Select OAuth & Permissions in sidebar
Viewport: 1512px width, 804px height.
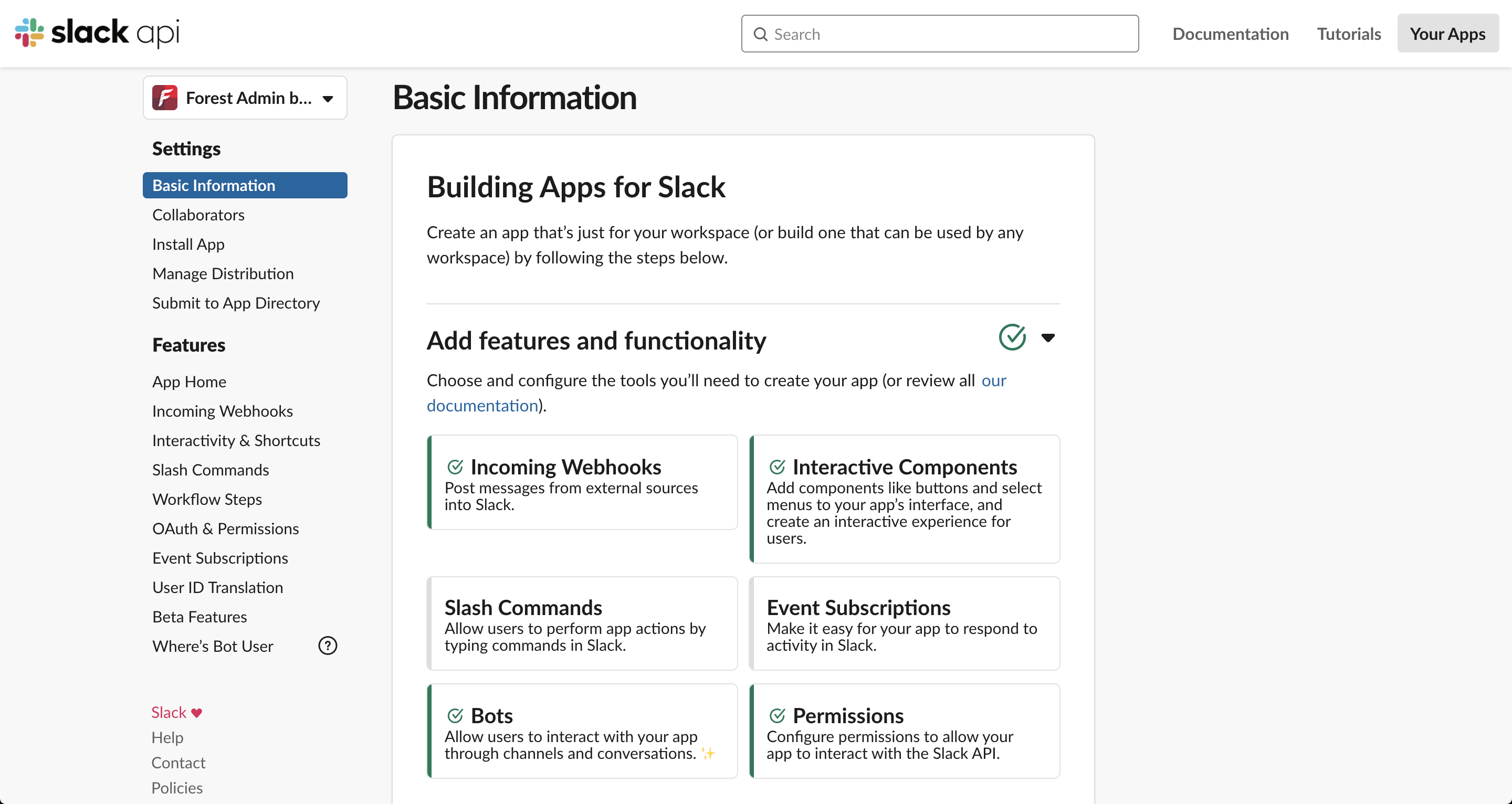225,529
